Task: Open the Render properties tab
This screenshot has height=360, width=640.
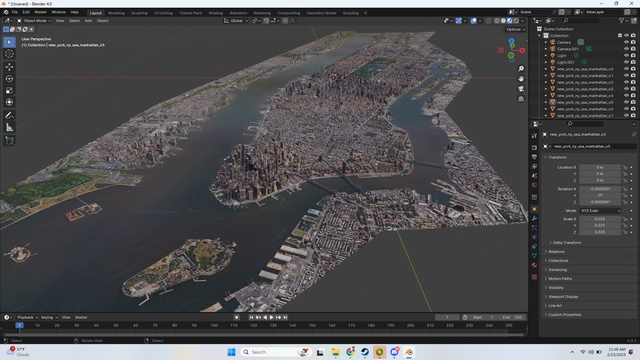Action: coord(534,147)
